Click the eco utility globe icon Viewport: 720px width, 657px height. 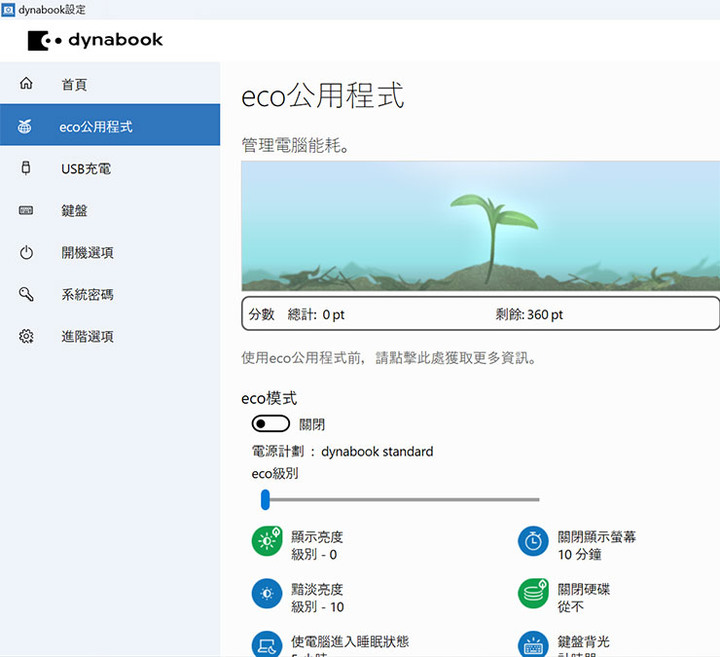(25, 126)
